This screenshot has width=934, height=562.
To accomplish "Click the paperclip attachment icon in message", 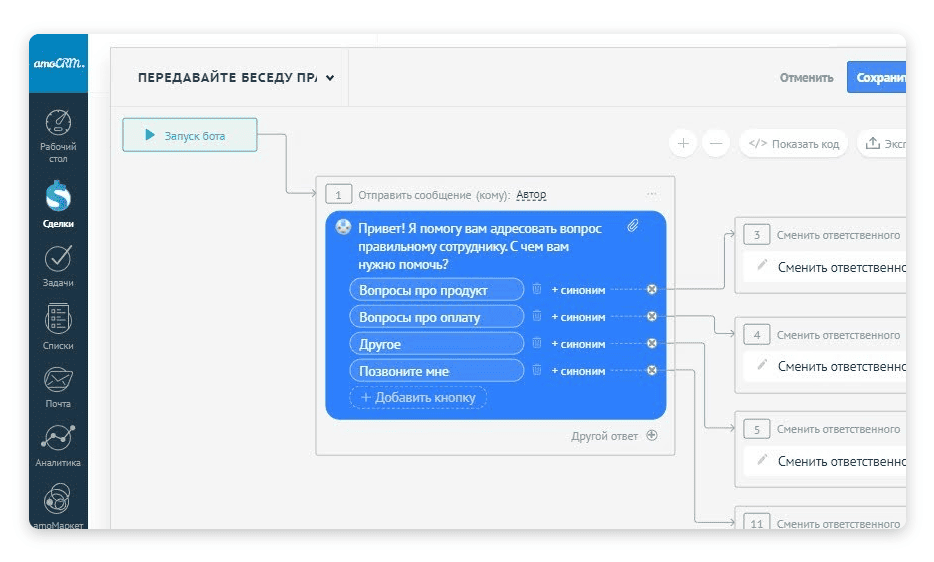I will 633,227.
